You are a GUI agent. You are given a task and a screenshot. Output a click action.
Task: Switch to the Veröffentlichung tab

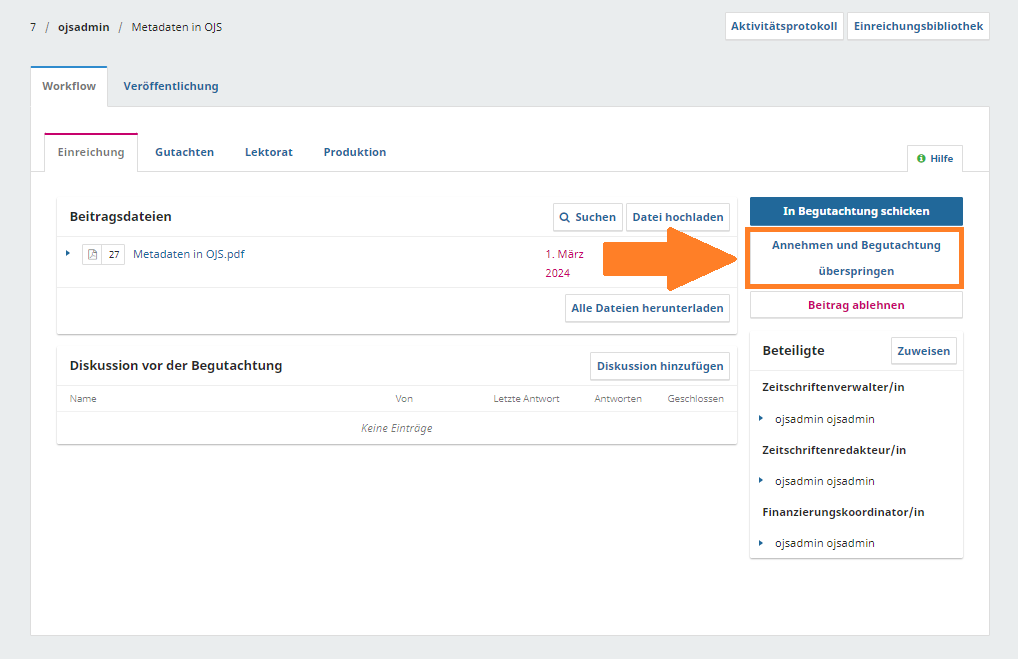pos(171,86)
